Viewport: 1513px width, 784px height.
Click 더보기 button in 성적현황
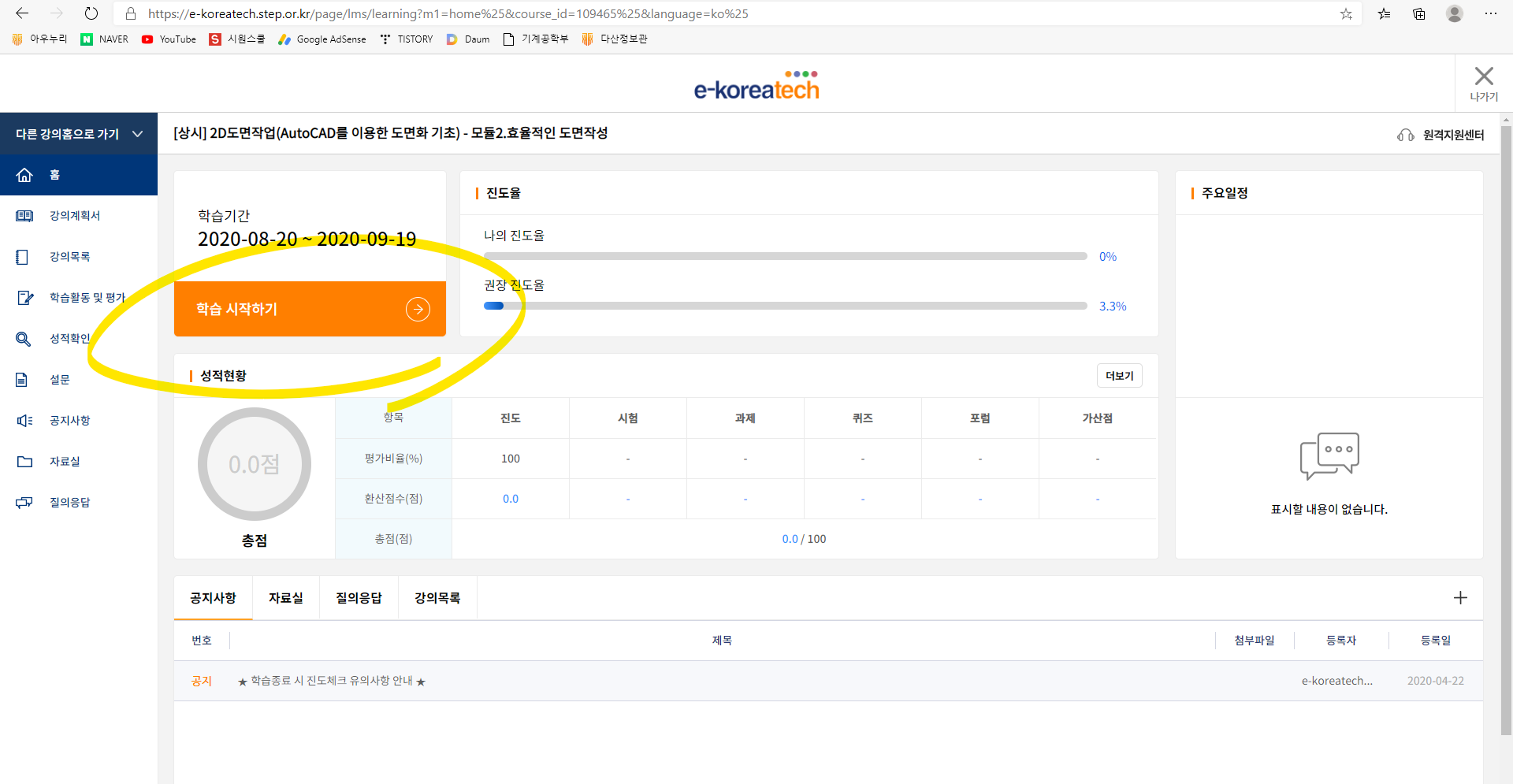[x=1119, y=376]
